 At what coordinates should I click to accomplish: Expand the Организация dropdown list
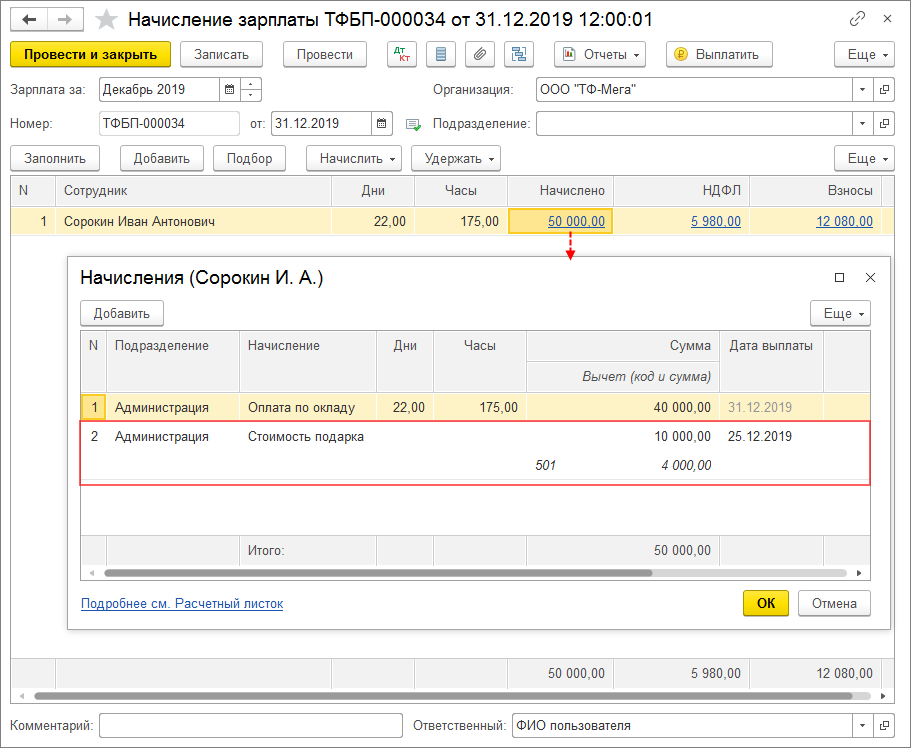point(863,90)
